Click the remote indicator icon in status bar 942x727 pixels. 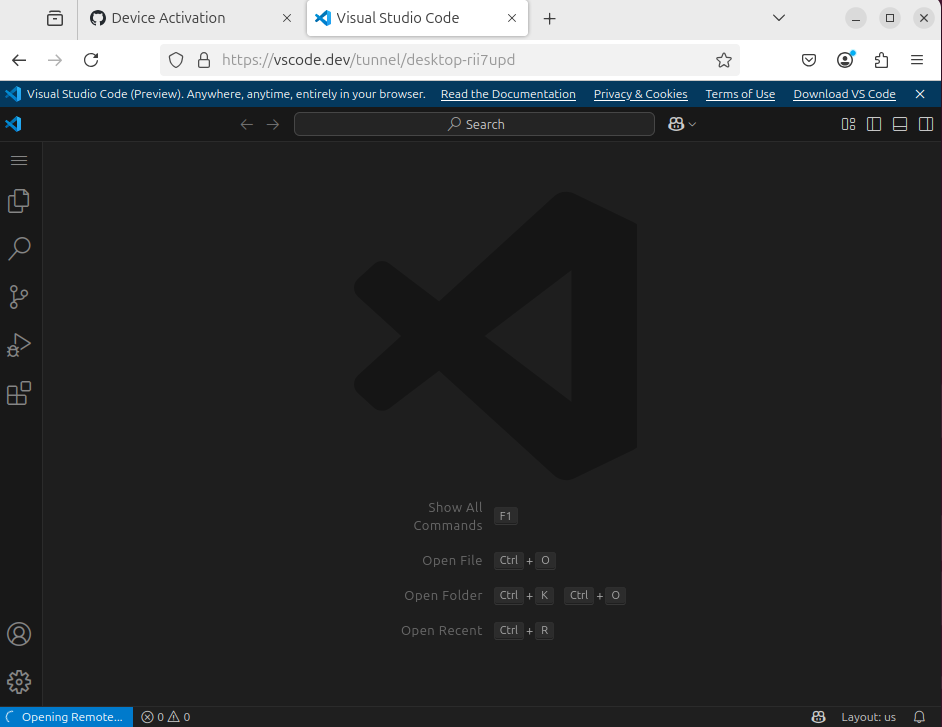[818, 716]
